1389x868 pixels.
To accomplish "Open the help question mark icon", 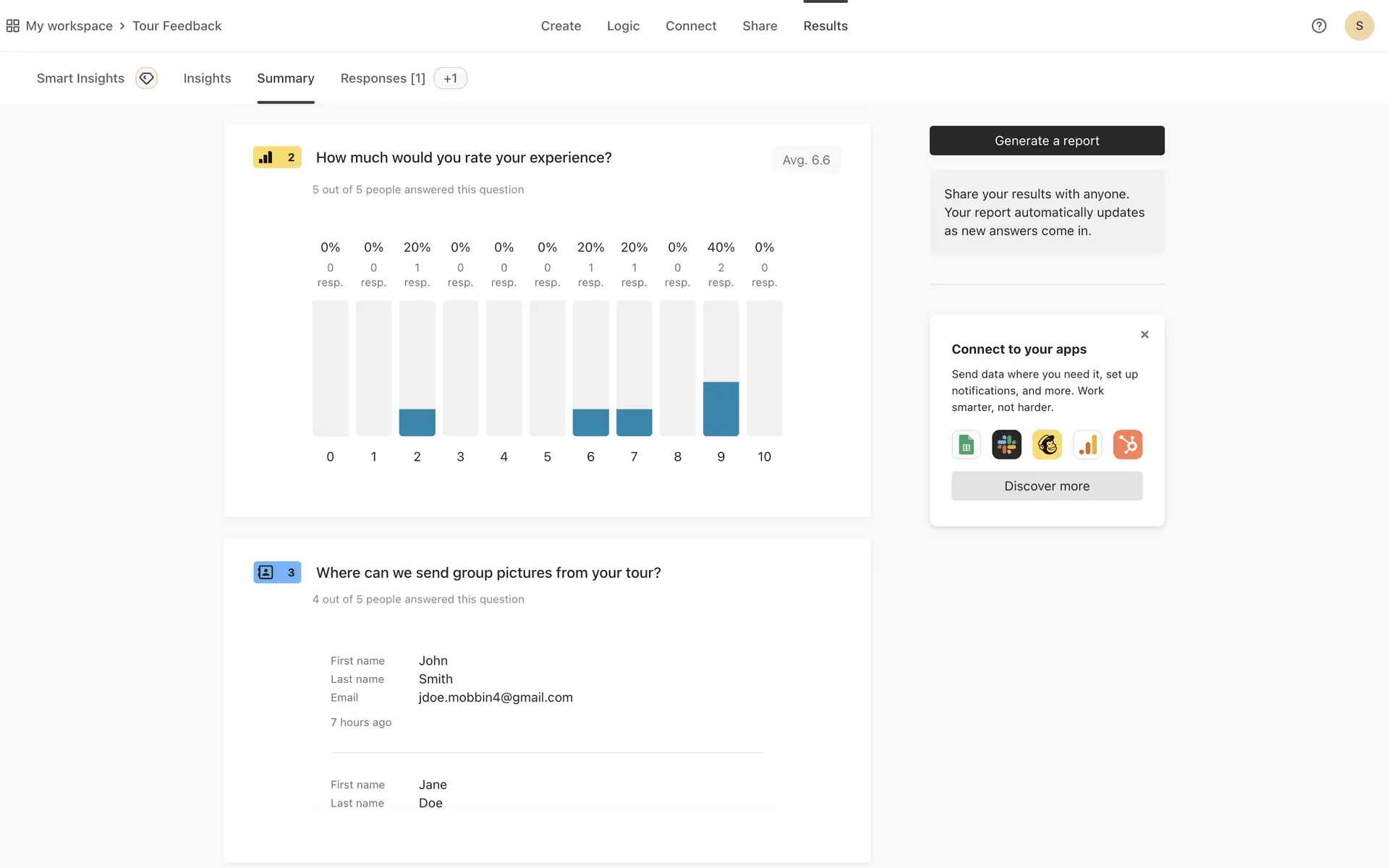I will point(1319,26).
